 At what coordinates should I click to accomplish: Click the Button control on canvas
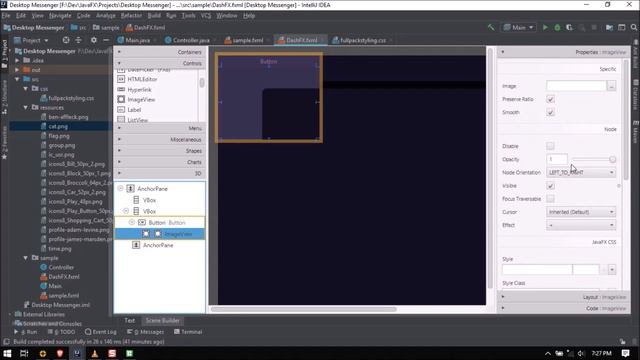(x=269, y=62)
